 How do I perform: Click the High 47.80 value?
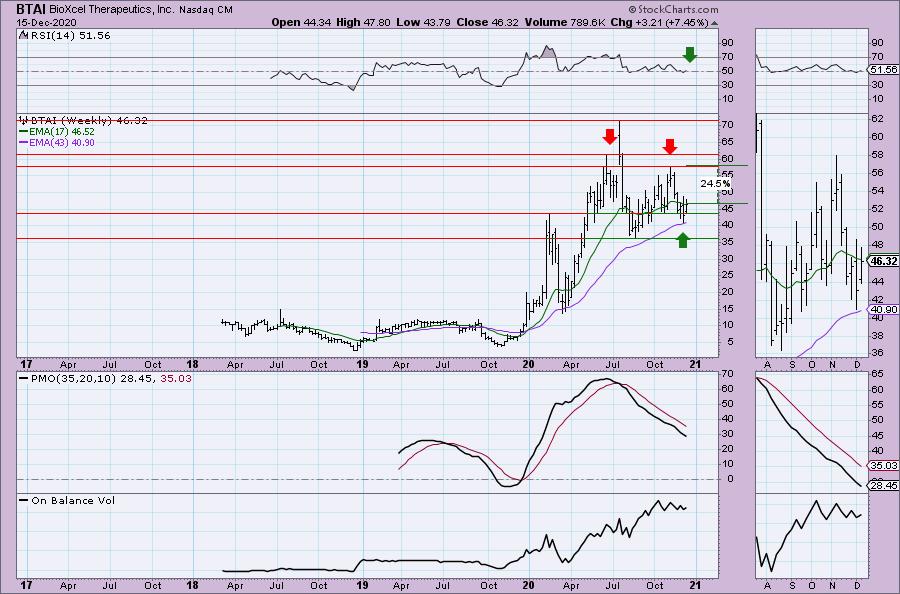pyautogui.click(x=363, y=22)
